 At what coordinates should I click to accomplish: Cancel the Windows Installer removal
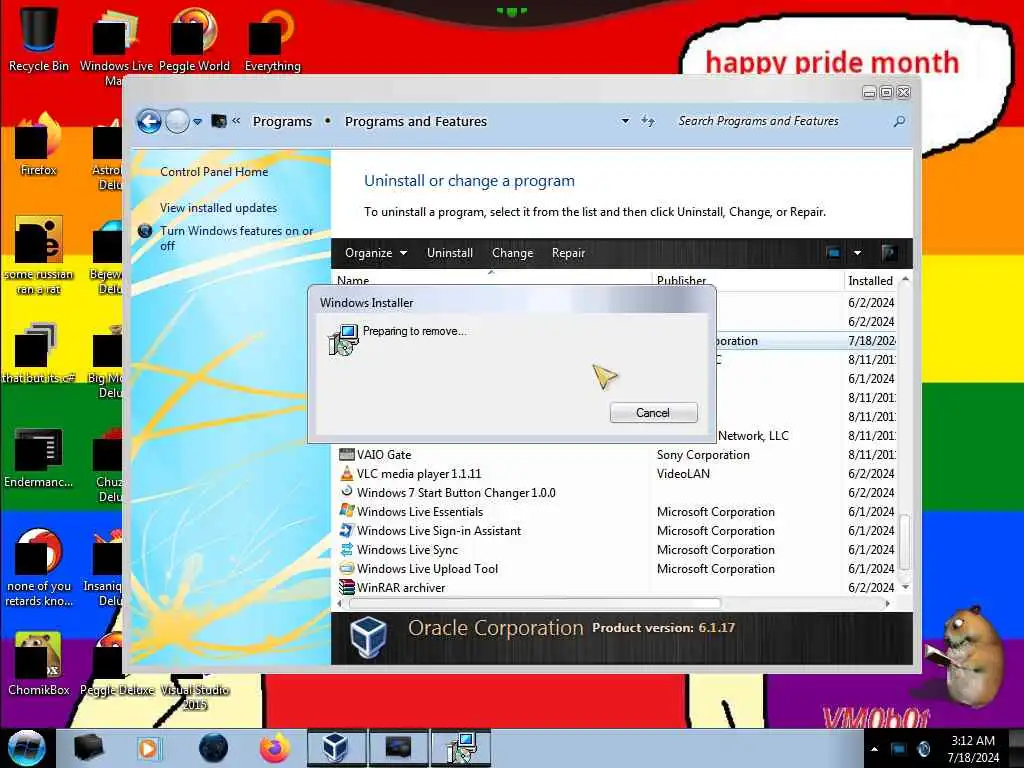click(x=653, y=413)
